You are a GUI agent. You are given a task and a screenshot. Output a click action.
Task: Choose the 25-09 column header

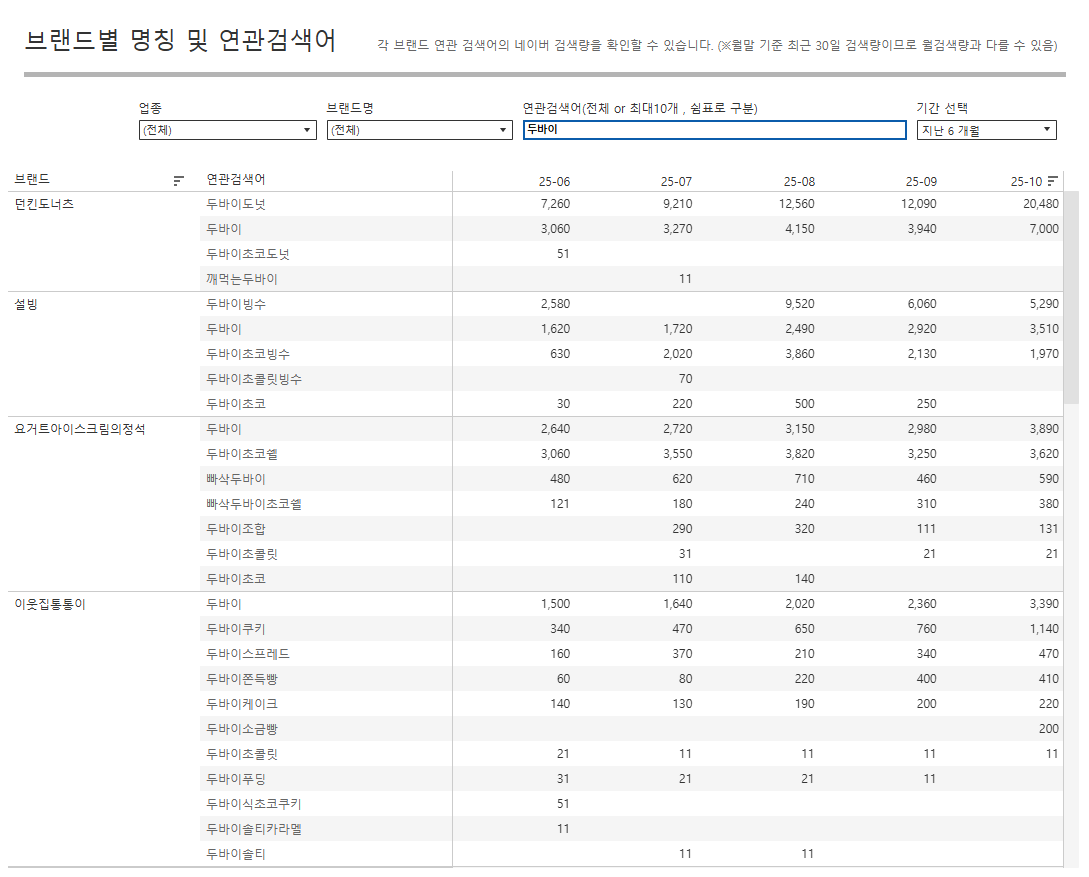[x=921, y=182]
